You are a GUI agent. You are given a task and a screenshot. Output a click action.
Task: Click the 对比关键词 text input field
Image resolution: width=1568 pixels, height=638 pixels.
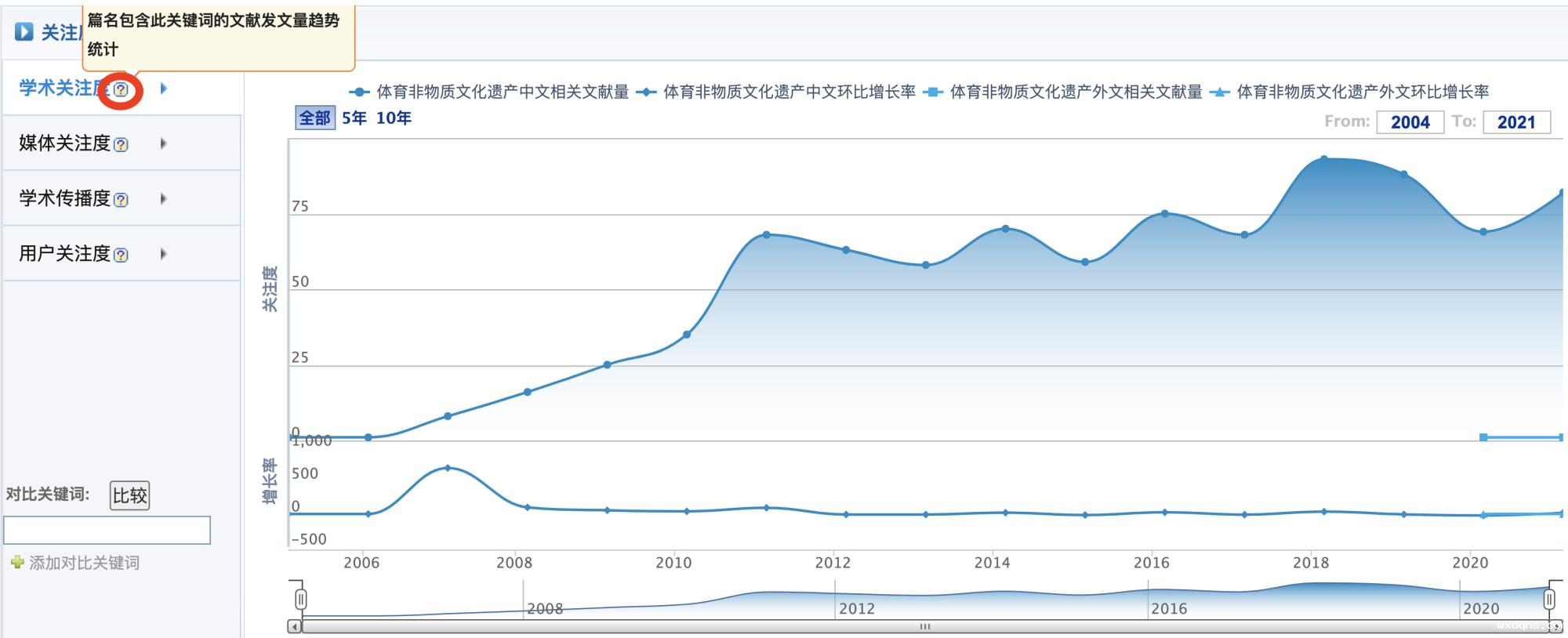[107, 530]
